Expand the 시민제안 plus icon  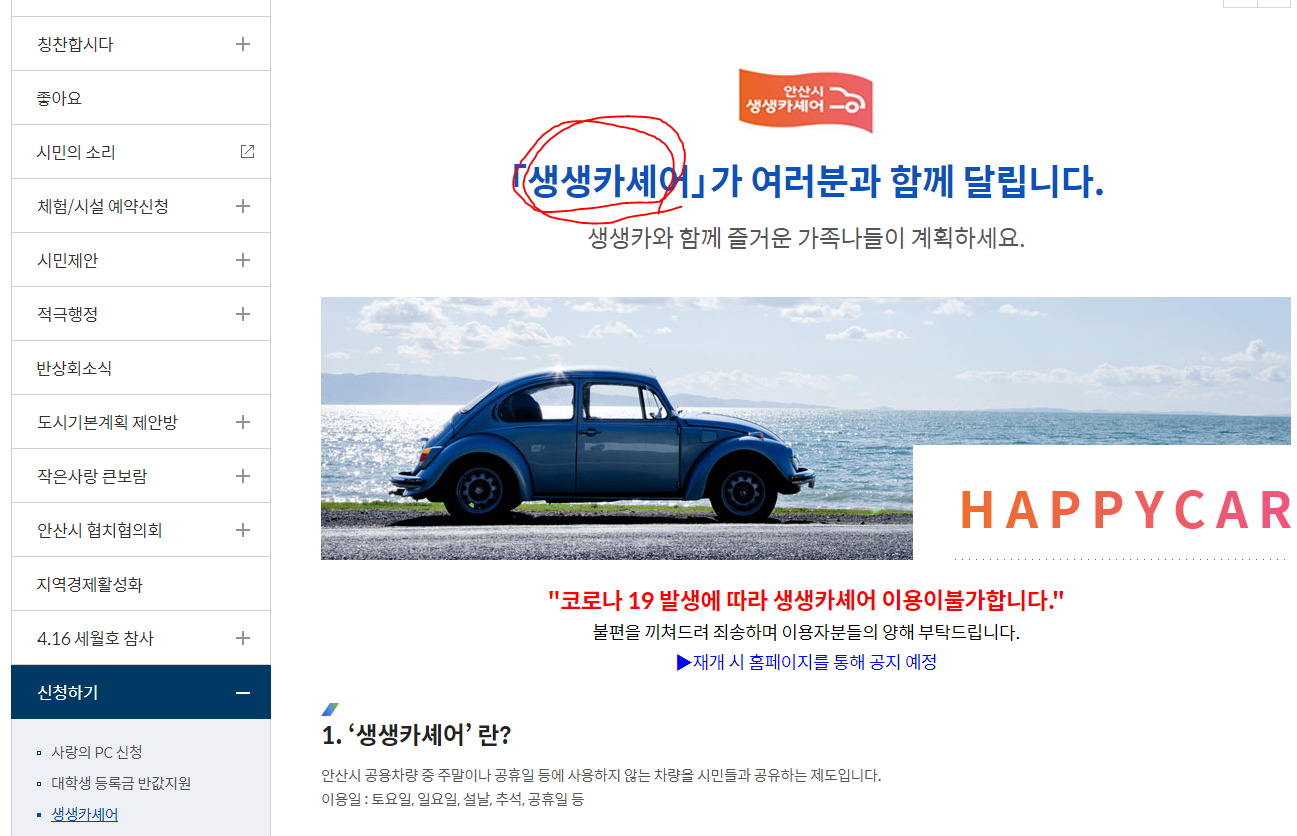pyautogui.click(x=242, y=260)
